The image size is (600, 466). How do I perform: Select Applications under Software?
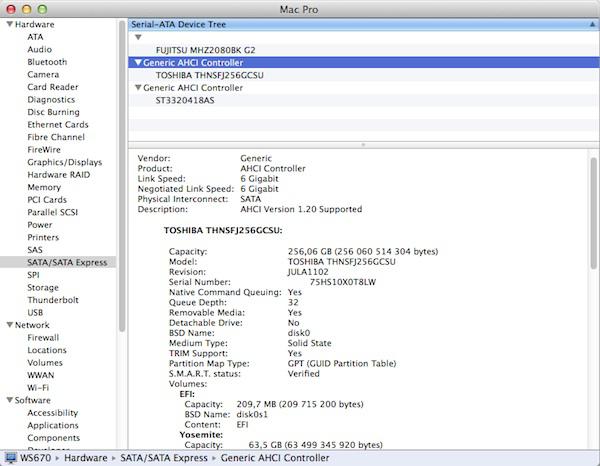coord(53,425)
